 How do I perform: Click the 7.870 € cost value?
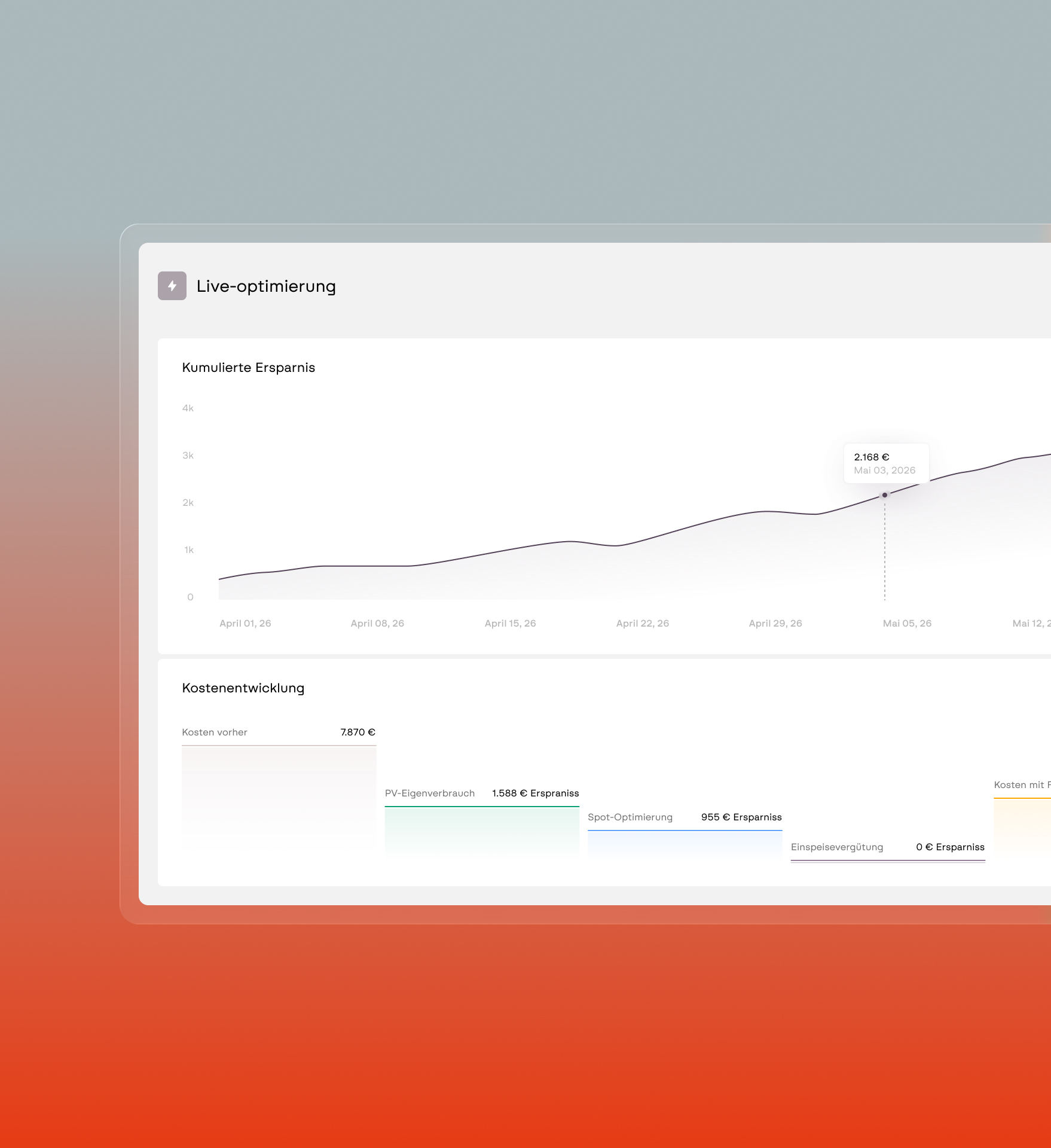tap(358, 732)
